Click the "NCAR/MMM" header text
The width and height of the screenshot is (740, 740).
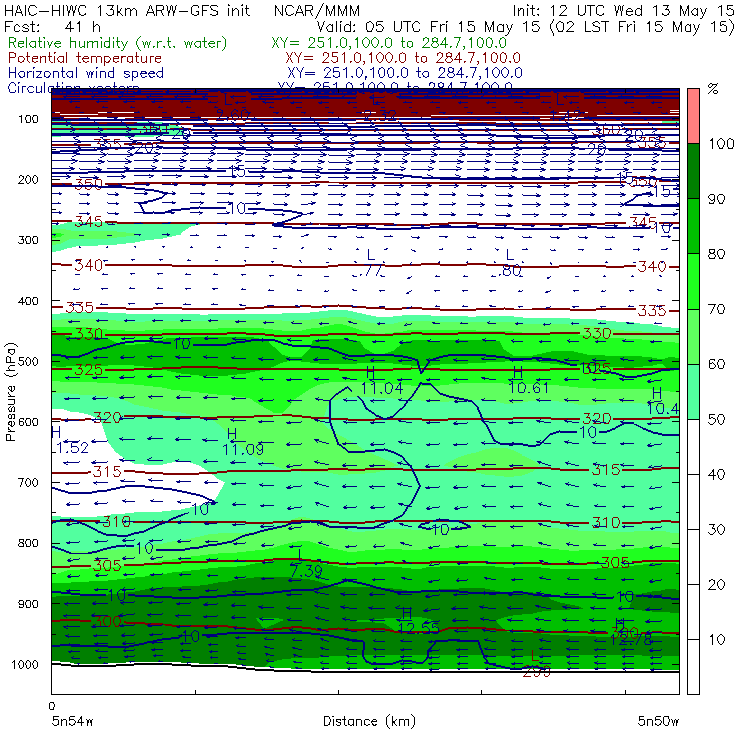317,11
